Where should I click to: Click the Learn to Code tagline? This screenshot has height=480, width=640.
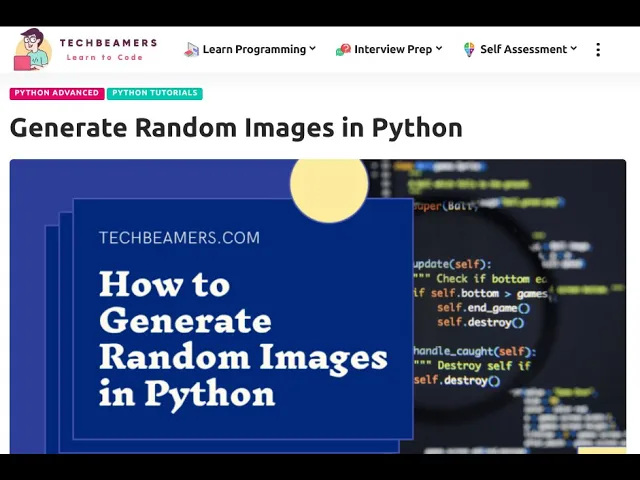[105, 58]
